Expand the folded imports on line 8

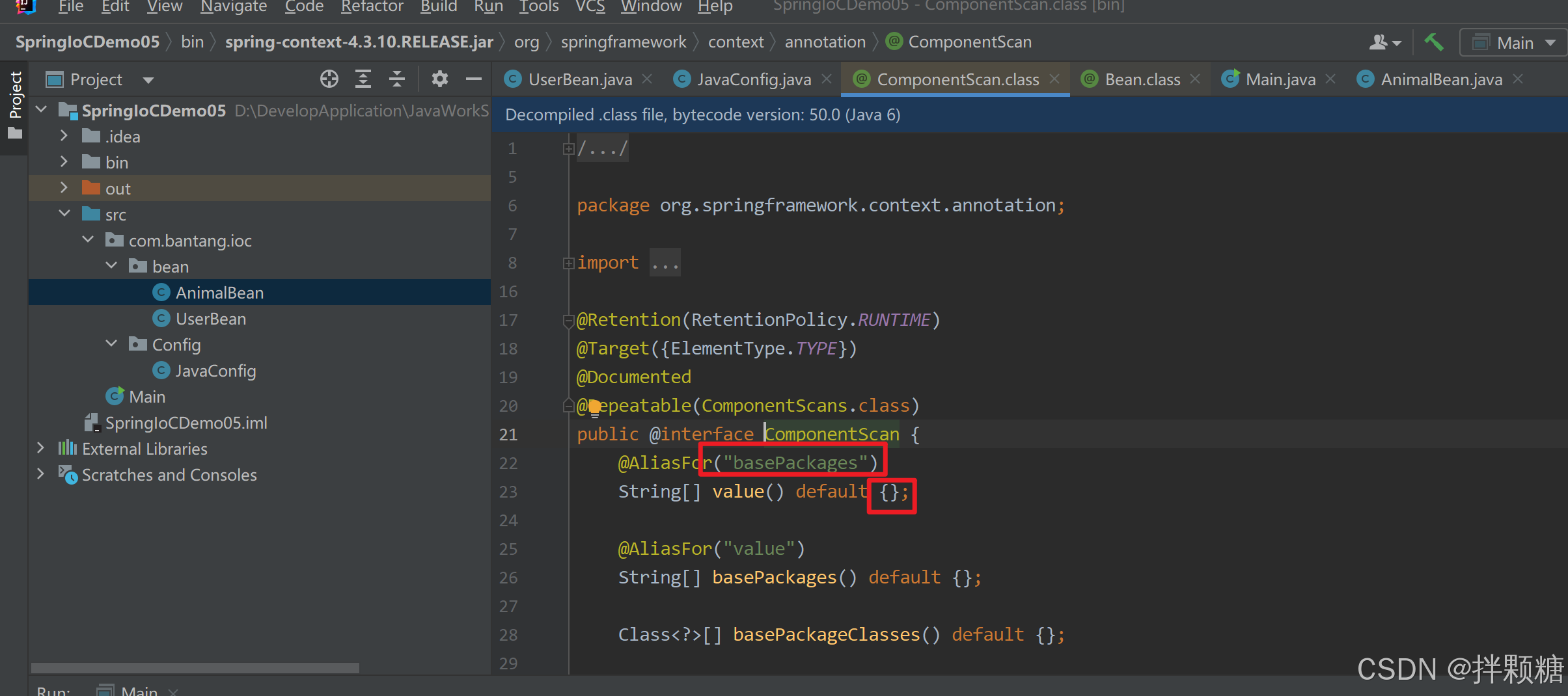[x=568, y=263]
